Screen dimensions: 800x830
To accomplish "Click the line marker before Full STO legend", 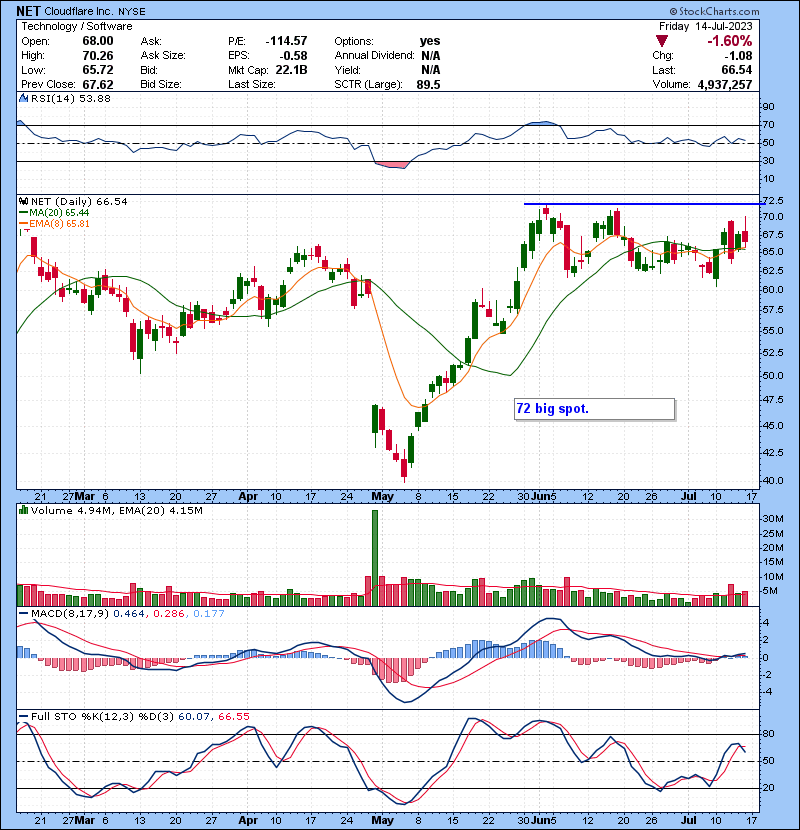I will [x=23, y=717].
